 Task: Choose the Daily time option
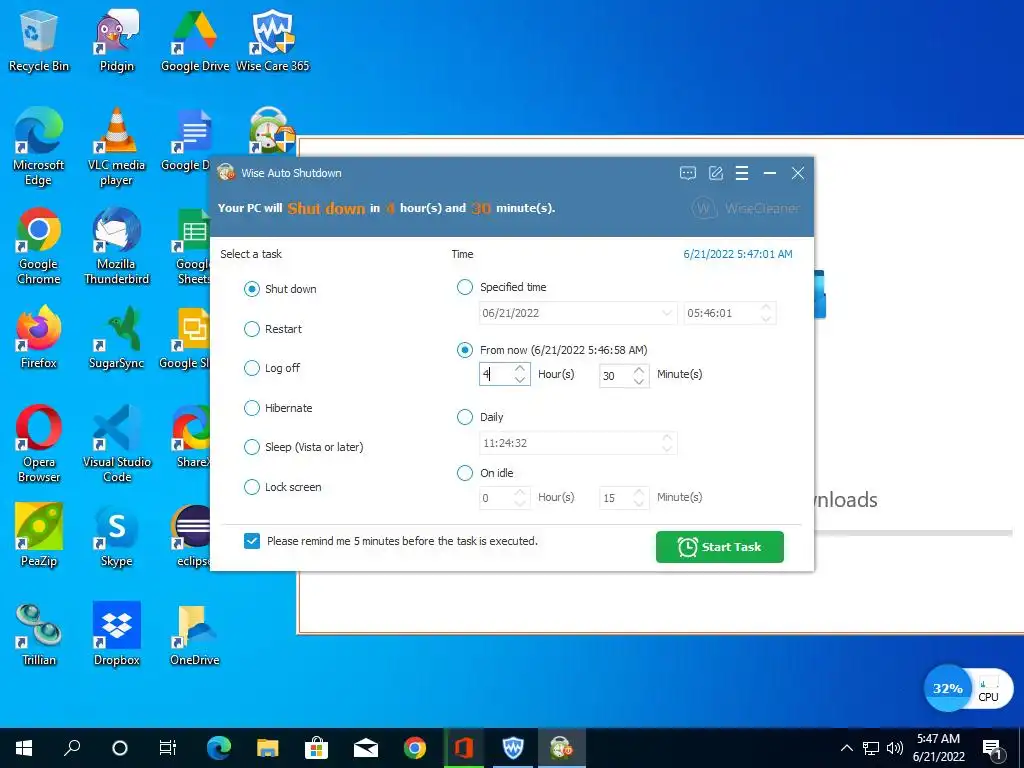[x=464, y=417]
